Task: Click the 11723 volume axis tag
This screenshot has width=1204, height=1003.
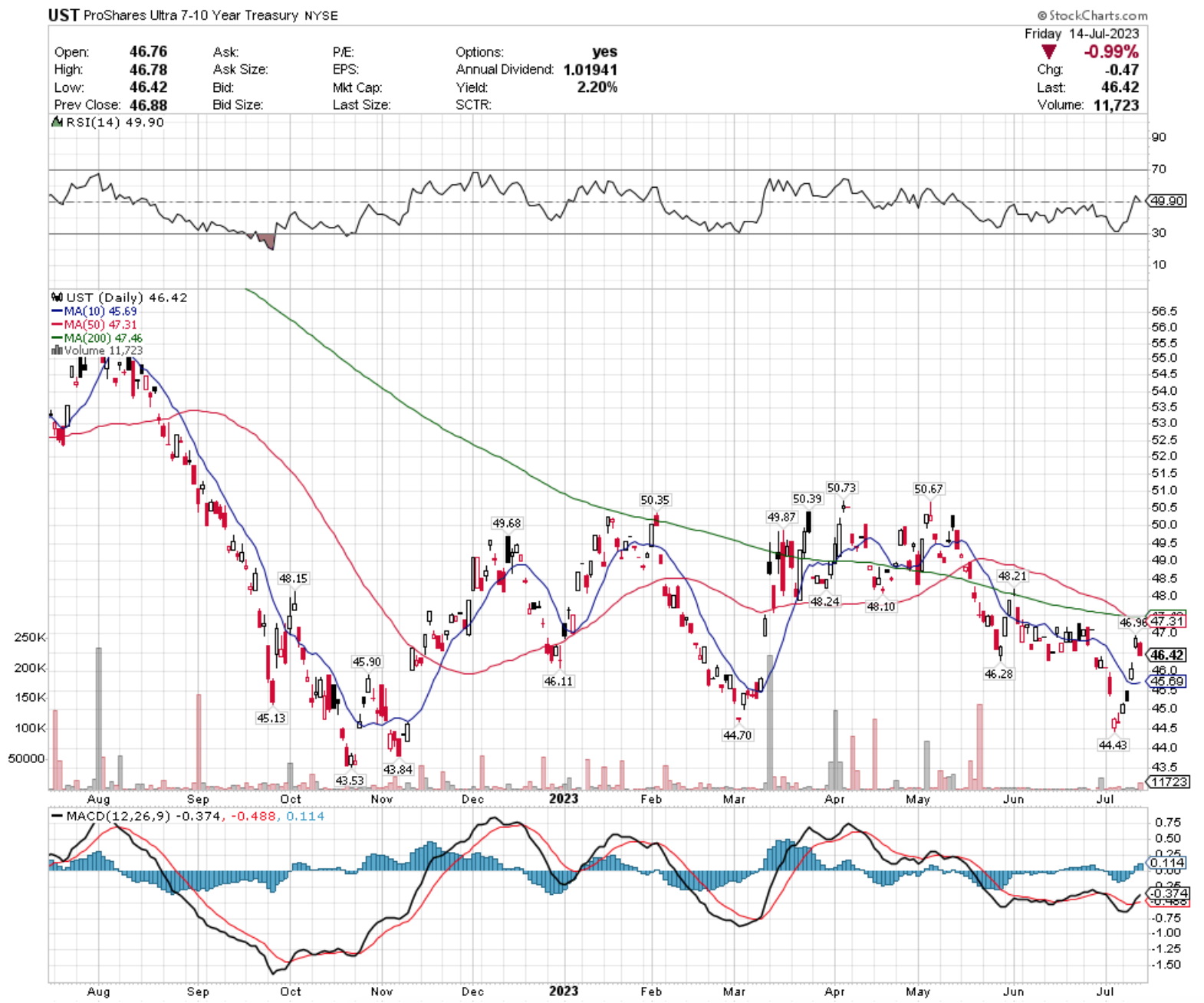Action: [1168, 781]
